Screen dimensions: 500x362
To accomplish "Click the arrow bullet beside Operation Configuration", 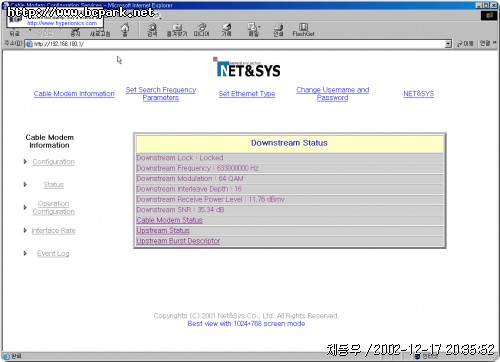I will point(25,207).
